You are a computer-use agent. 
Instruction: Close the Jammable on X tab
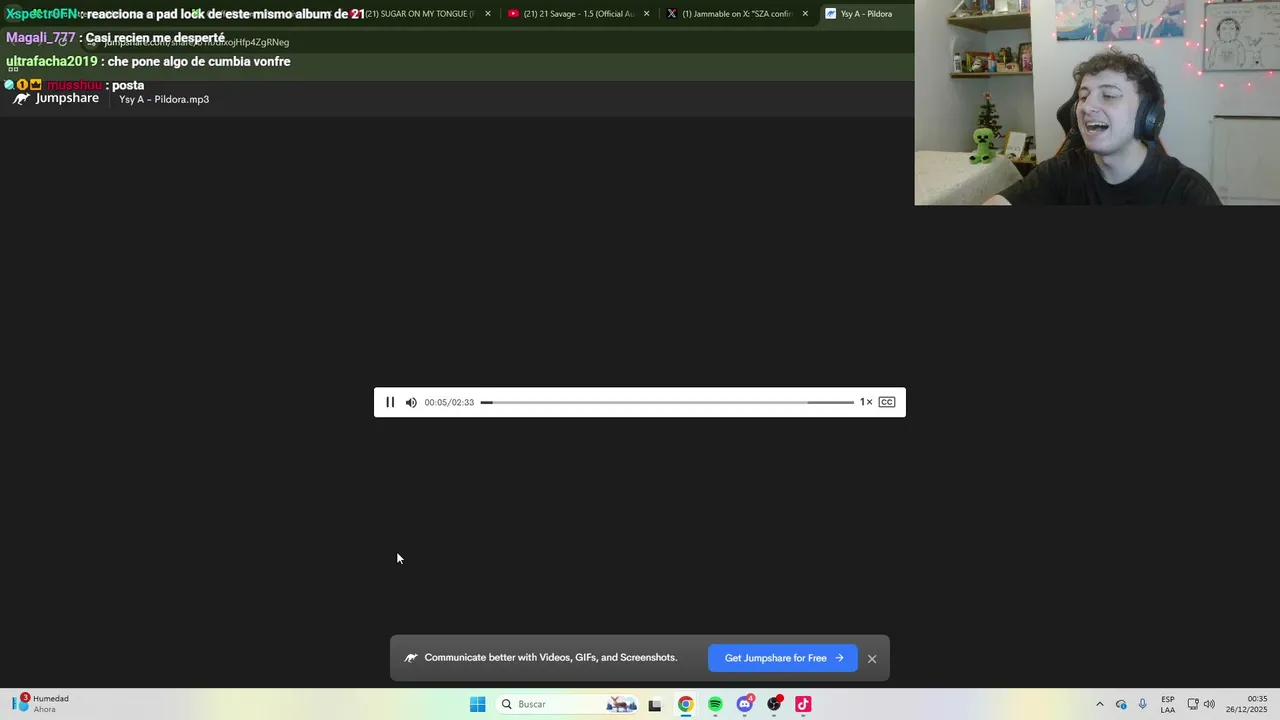click(805, 14)
